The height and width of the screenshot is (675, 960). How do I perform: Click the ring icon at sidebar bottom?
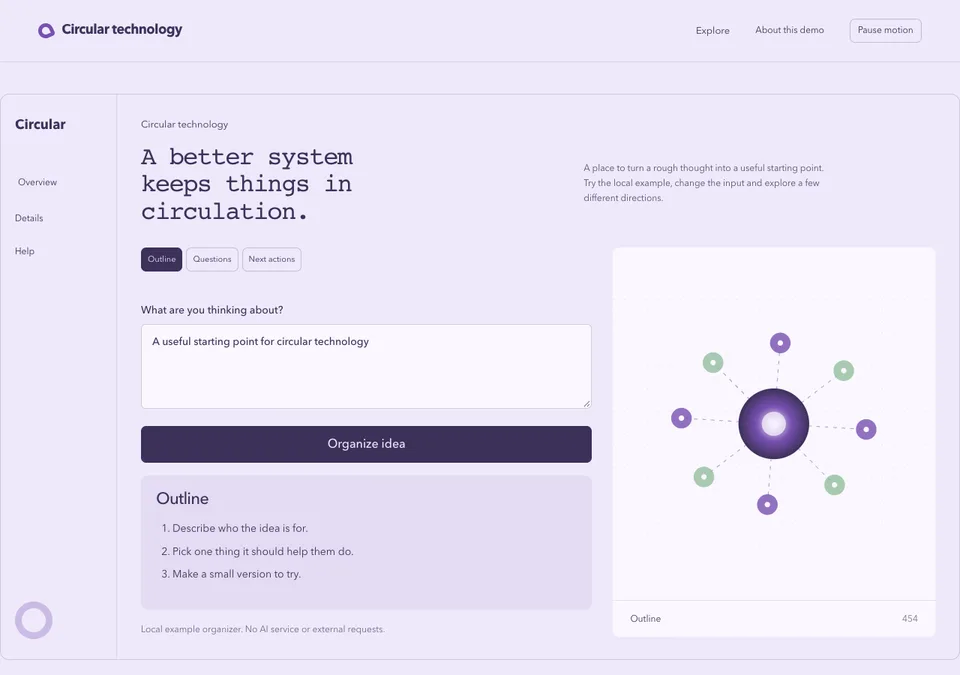coord(34,620)
